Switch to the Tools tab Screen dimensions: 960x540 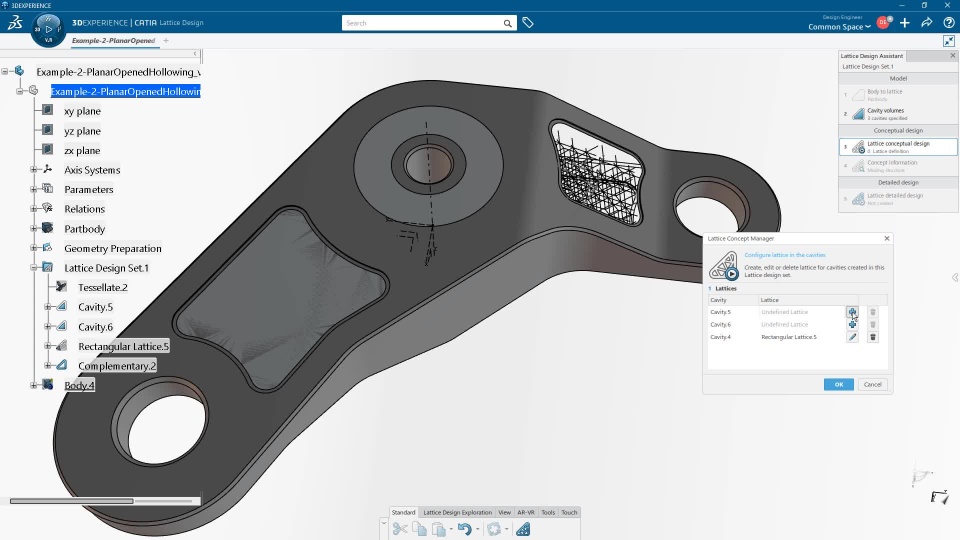548,512
